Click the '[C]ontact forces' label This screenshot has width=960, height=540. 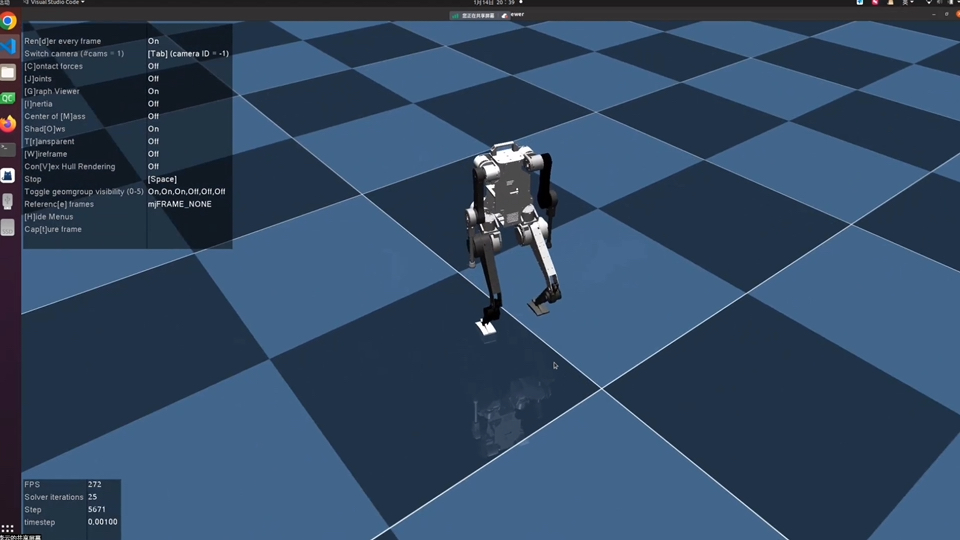pos(53,66)
